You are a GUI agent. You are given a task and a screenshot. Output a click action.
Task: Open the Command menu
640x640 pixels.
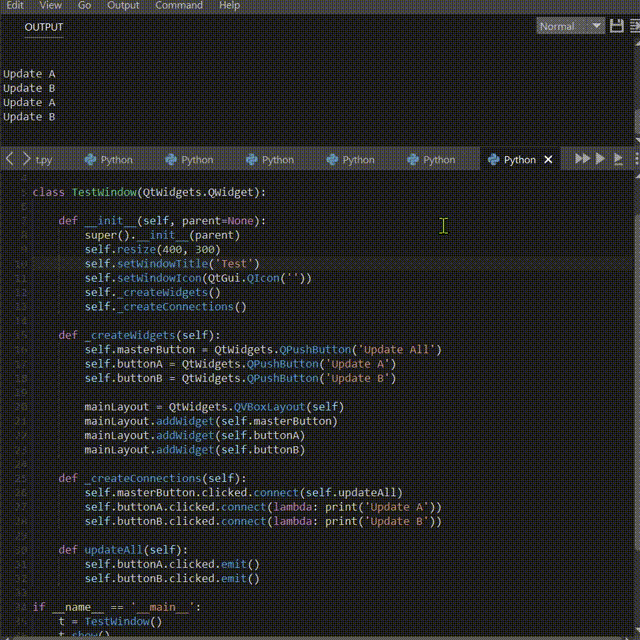click(179, 5)
